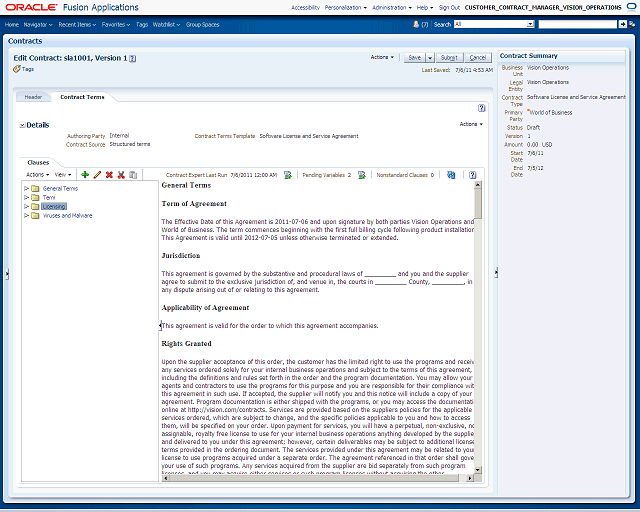Open the Save button dropdown arrow
Screen dimensions: 640x512
click(430, 58)
